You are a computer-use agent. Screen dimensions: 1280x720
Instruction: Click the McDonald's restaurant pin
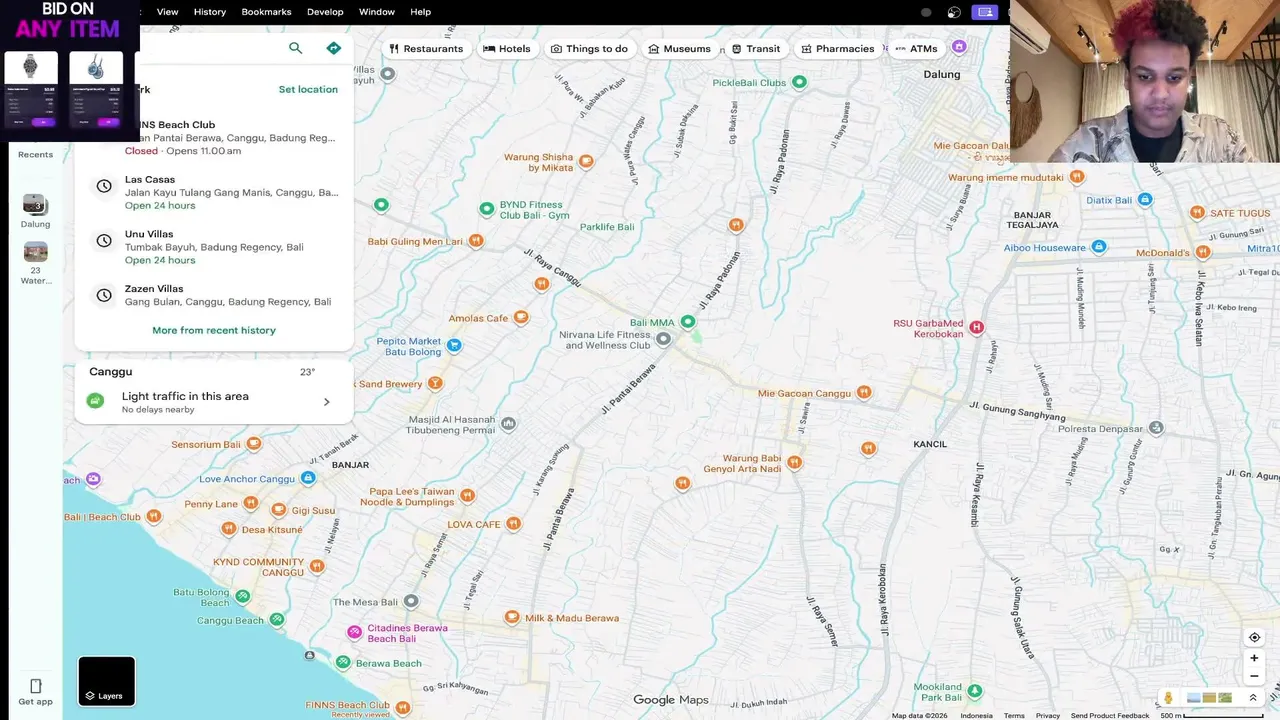[x=1204, y=252]
